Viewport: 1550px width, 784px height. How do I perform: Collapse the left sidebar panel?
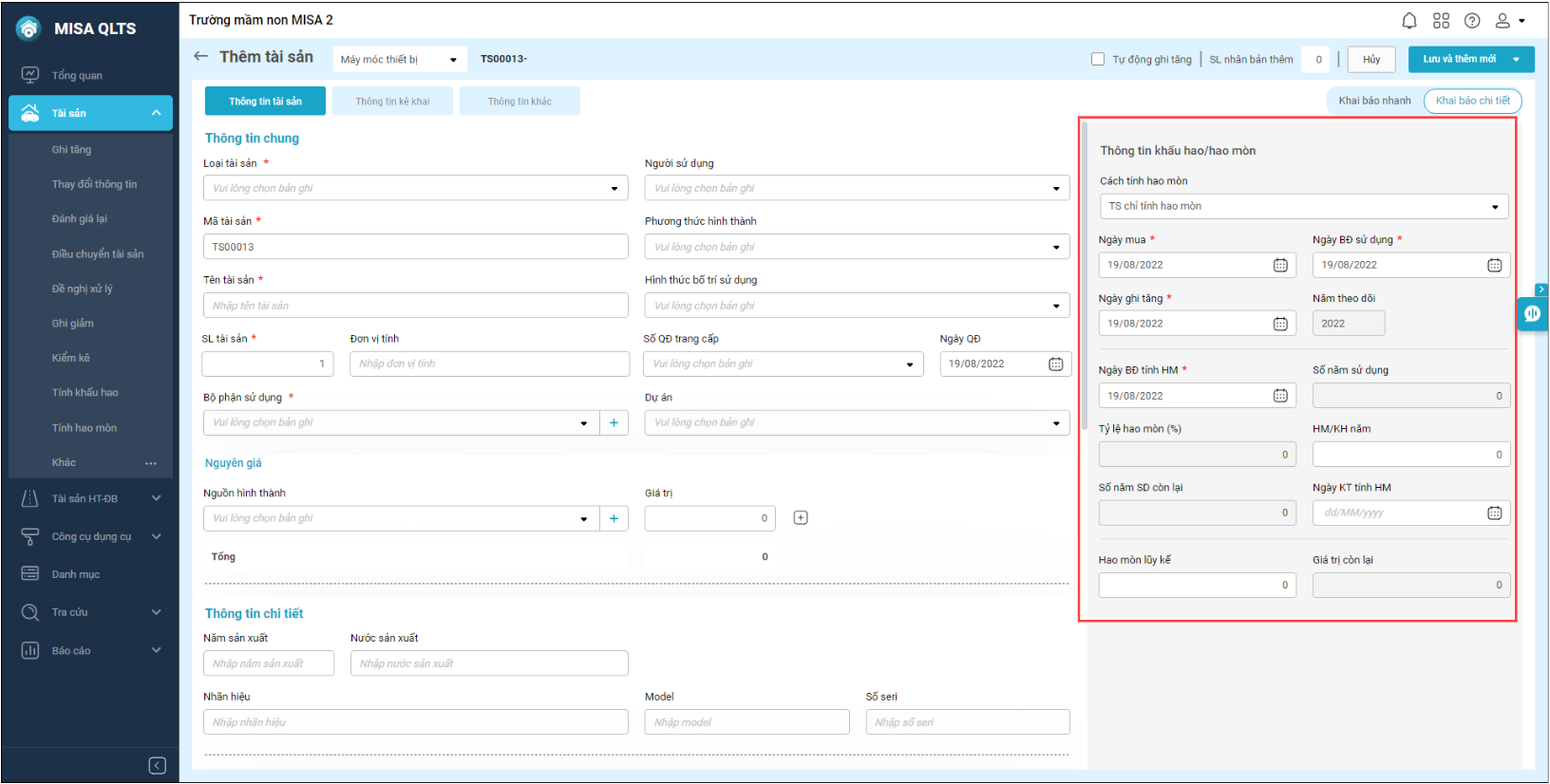(x=158, y=766)
